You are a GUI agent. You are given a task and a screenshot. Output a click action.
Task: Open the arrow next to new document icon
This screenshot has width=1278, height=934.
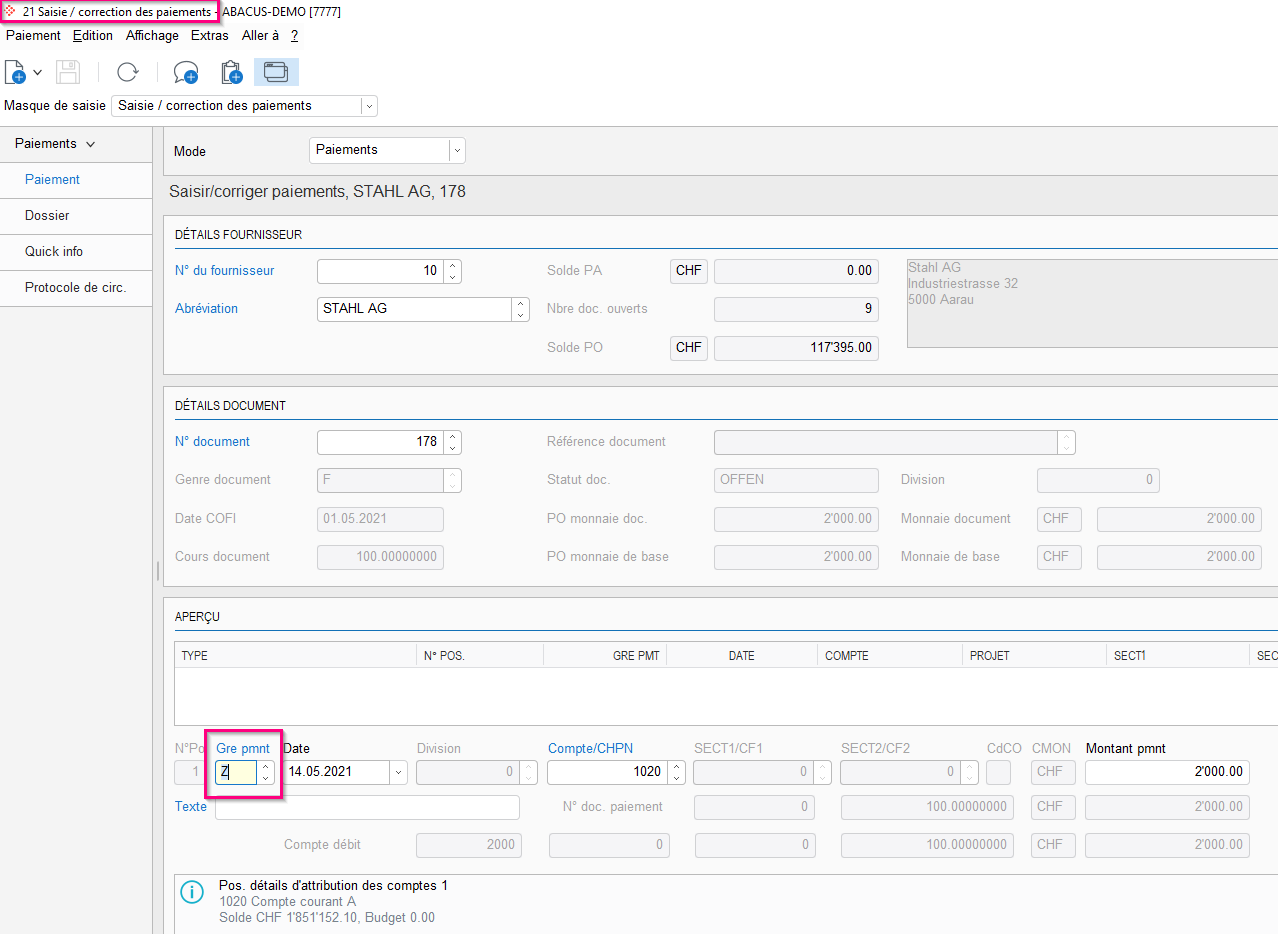click(x=37, y=72)
